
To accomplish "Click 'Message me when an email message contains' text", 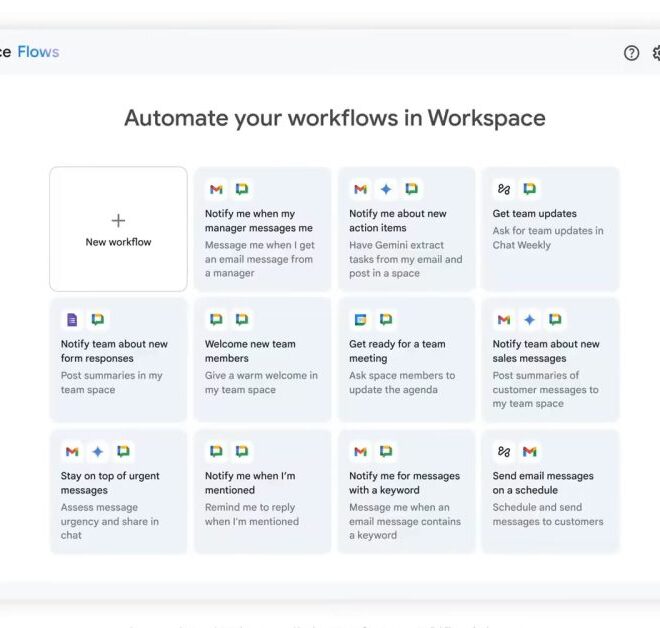I will 405,521.
